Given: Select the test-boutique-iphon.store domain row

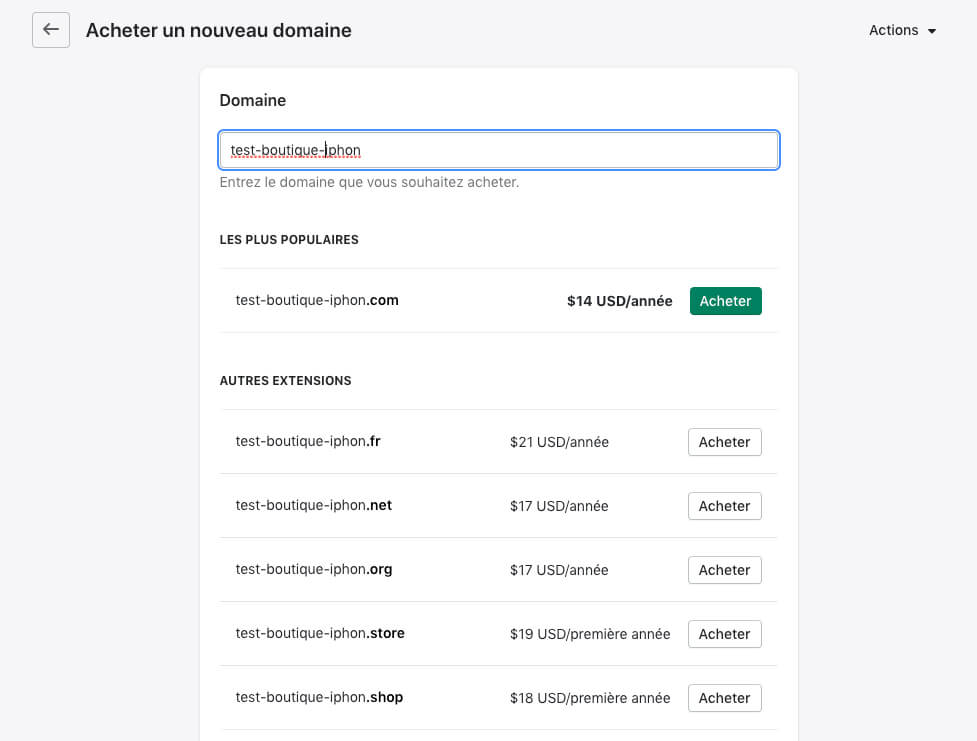Looking at the screenshot, I should (x=498, y=634).
